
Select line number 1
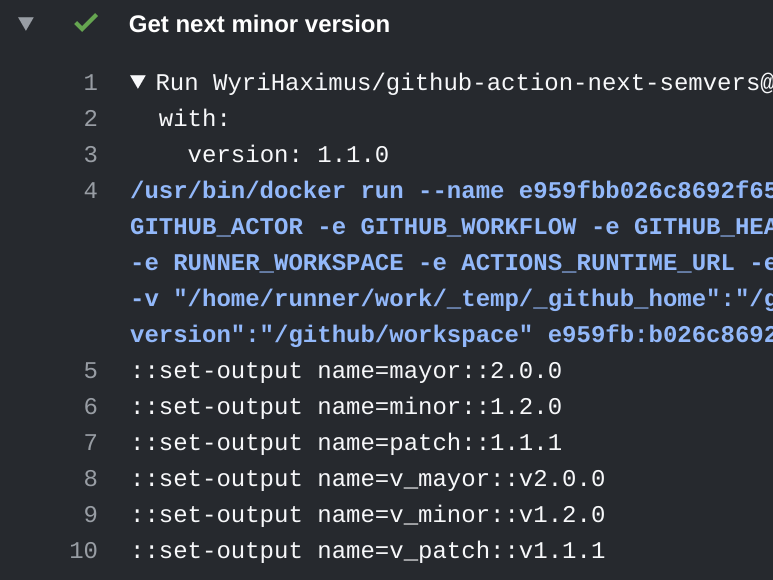(91, 83)
